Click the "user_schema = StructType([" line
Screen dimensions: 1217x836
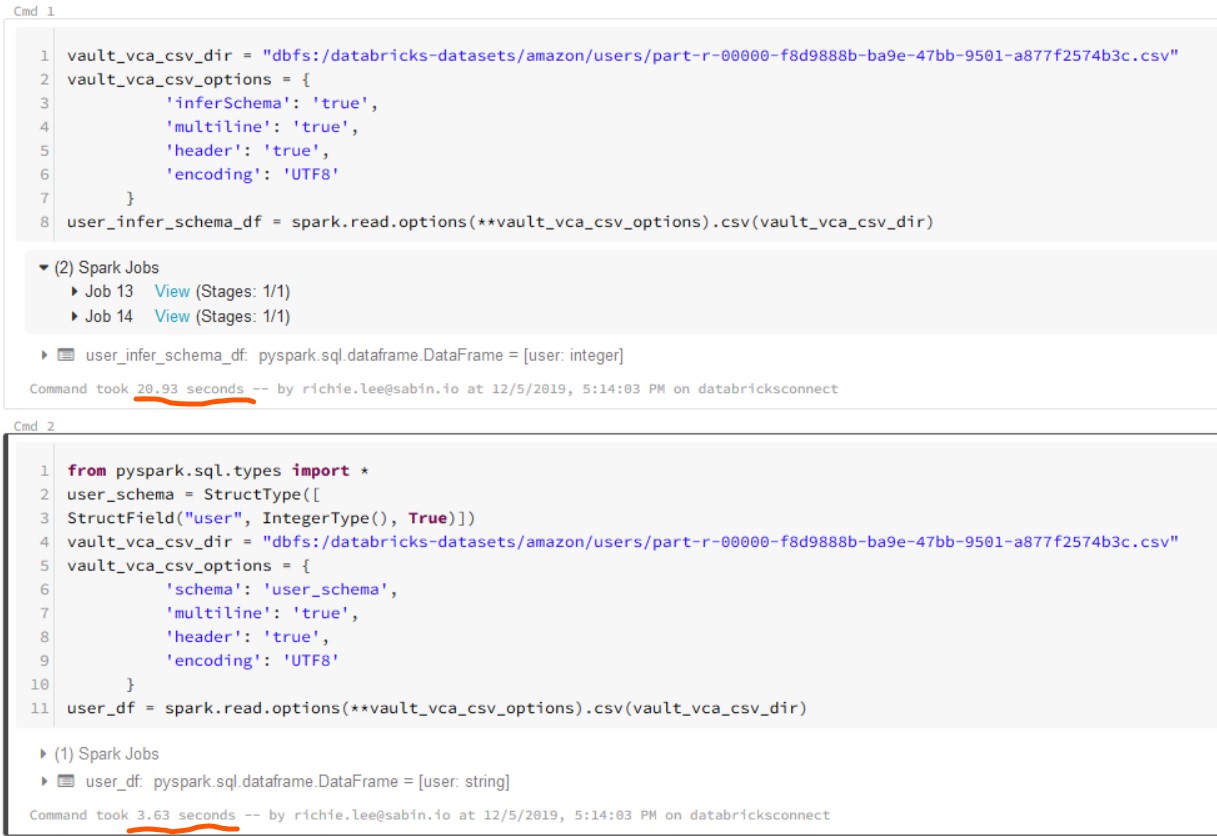point(193,494)
